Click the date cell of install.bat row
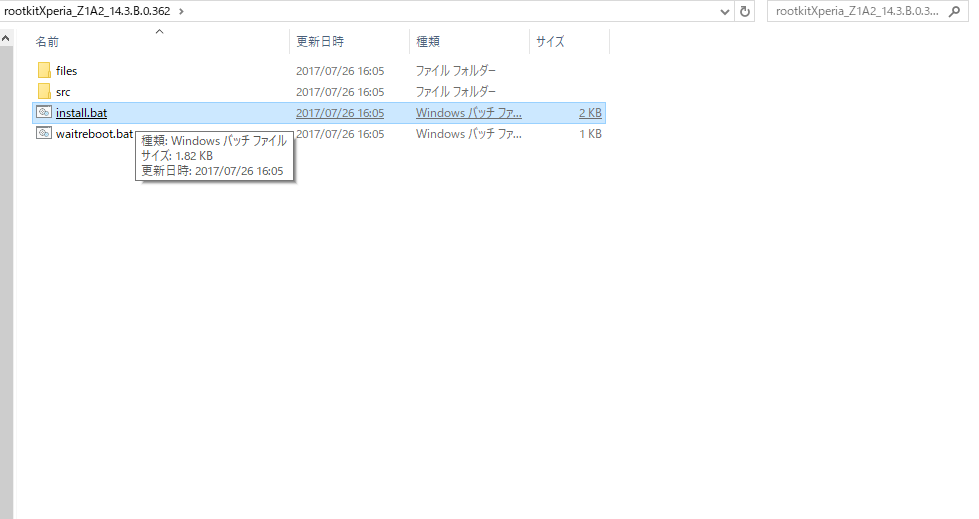The width and height of the screenshot is (979, 519). pyautogui.click(x=340, y=113)
